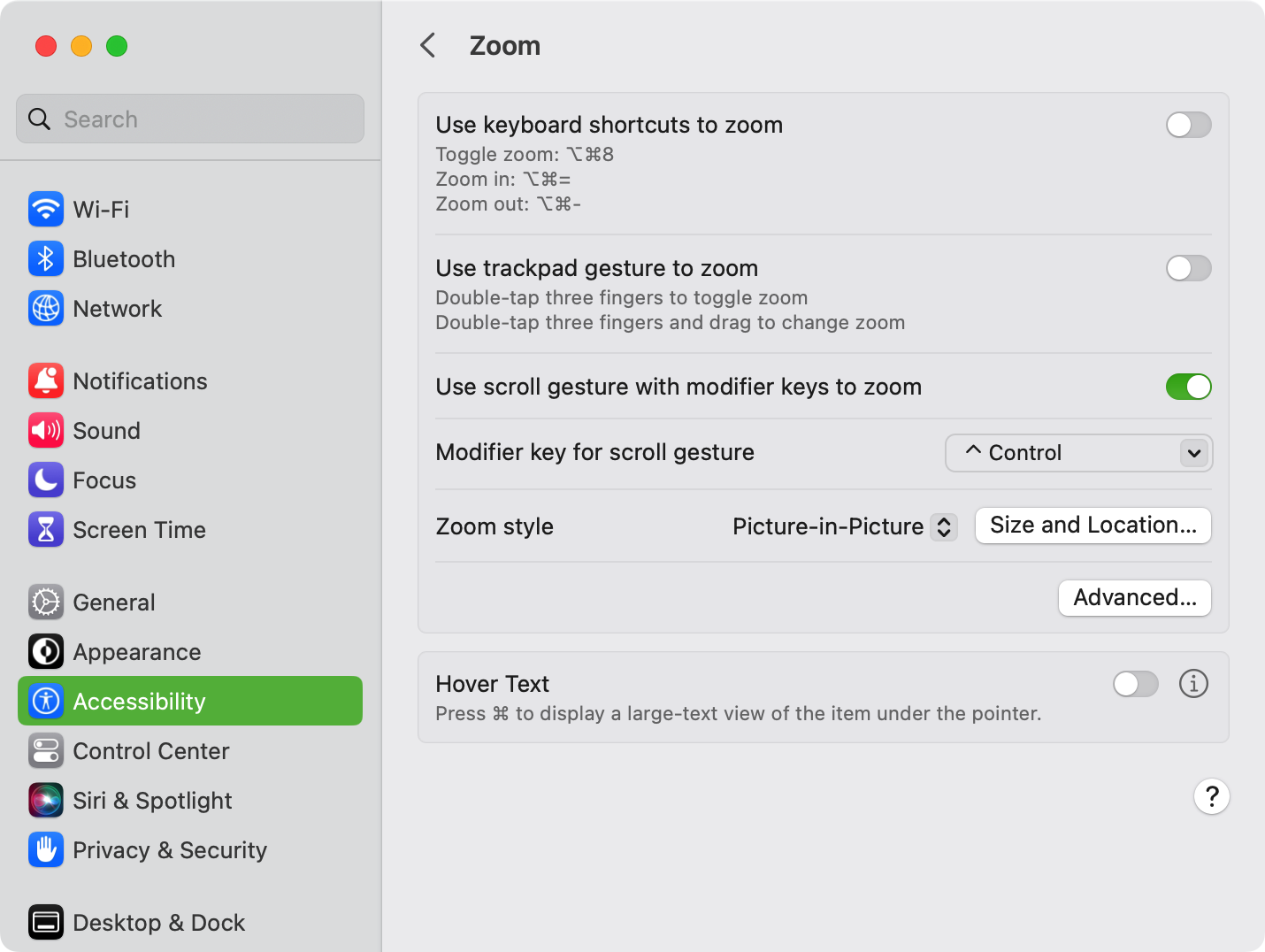
Task: Open Screen Time hourglass icon
Action: [46, 530]
